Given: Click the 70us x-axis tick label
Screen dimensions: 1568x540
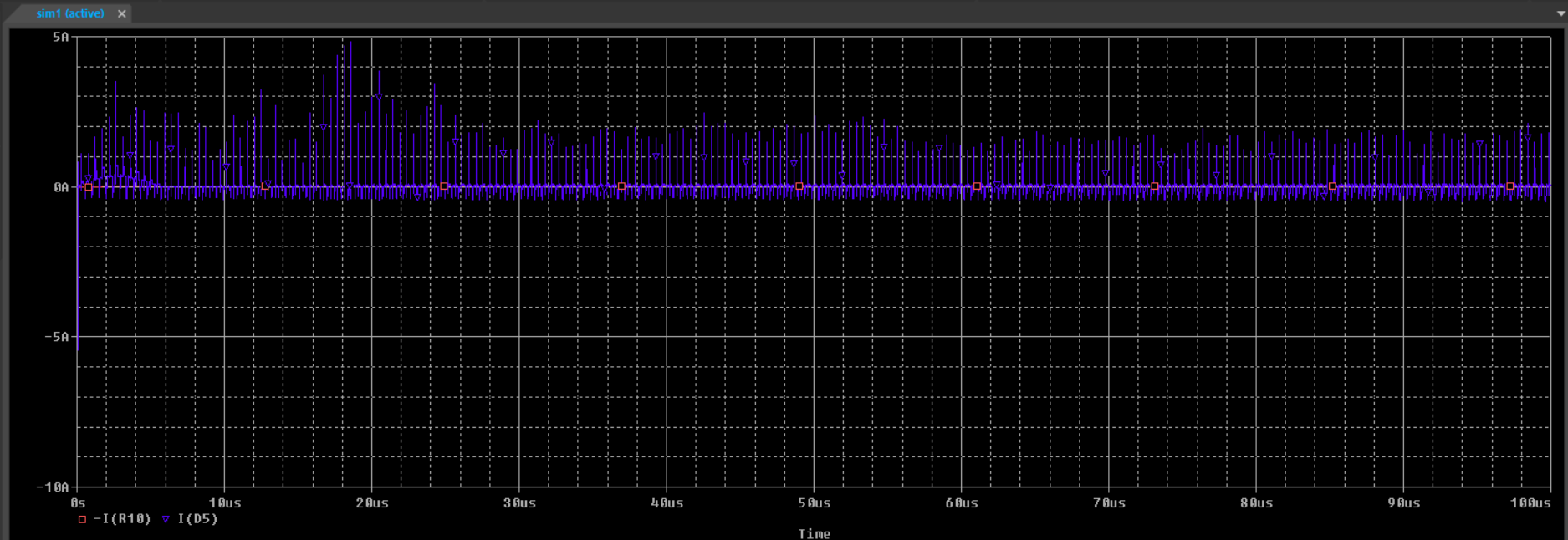Looking at the screenshot, I should (1109, 502).
